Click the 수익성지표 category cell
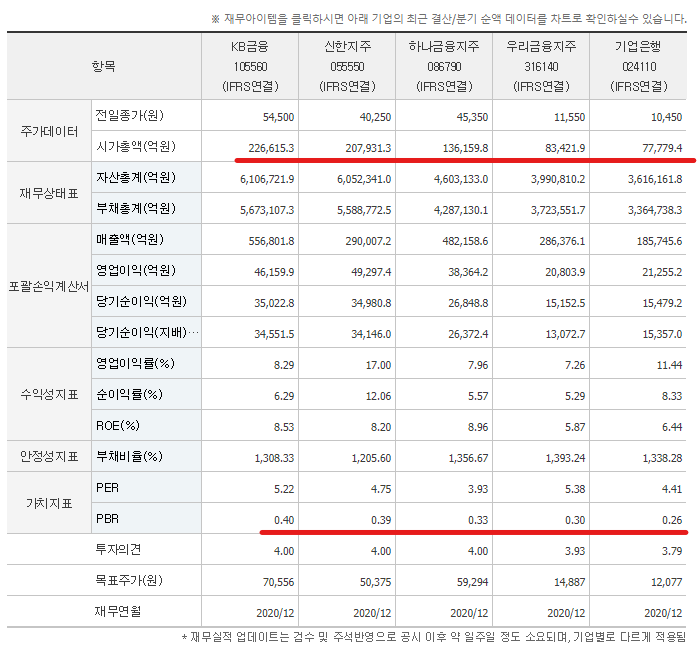 click(49, 394)
